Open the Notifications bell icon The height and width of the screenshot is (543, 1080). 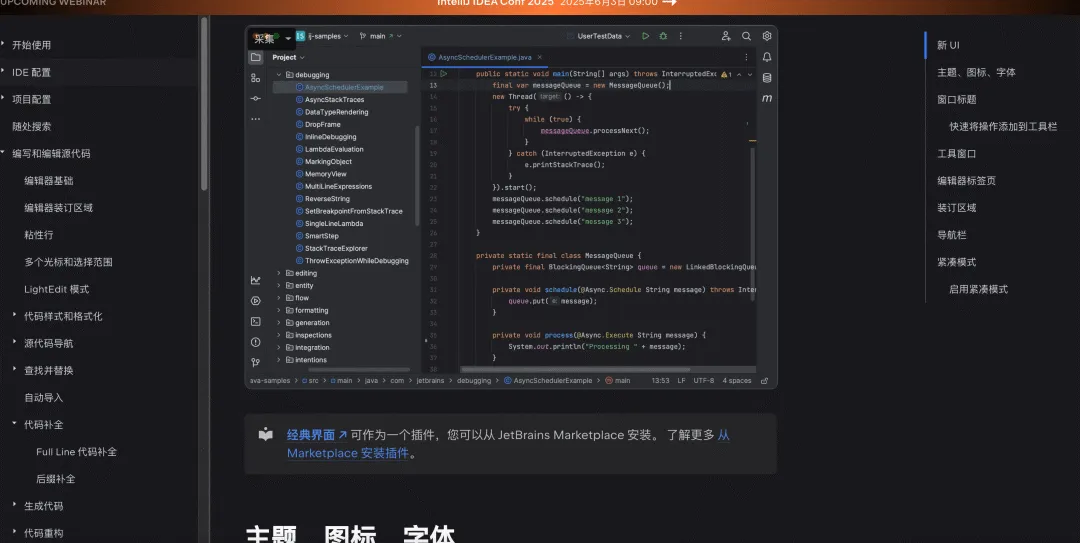point(767,57)
